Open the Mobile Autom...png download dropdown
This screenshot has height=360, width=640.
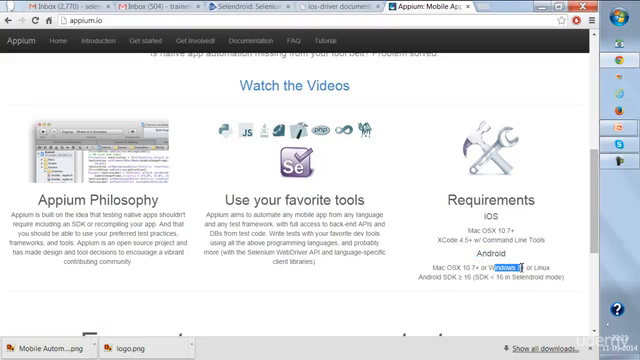94,344
